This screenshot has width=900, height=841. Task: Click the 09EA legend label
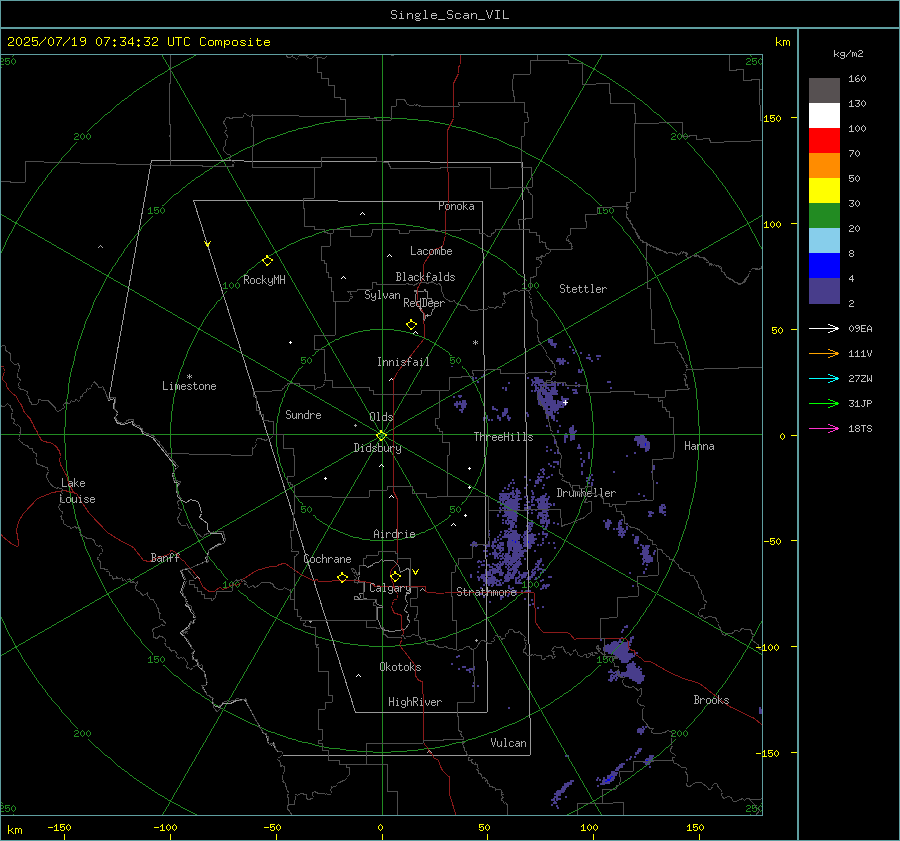tap(860, 328)
